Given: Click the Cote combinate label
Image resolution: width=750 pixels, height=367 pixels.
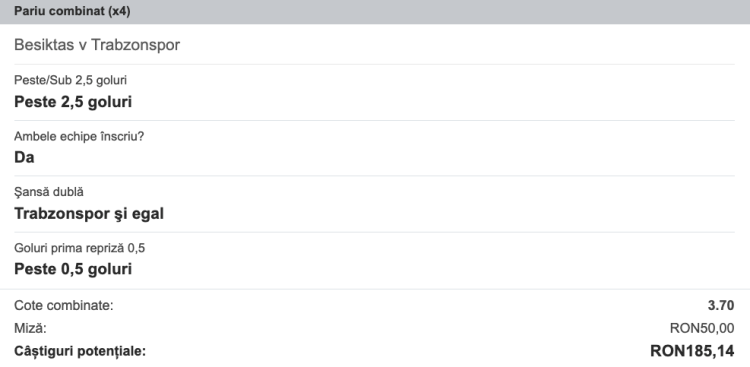Looking at the screenshot, I should (64, 306).
